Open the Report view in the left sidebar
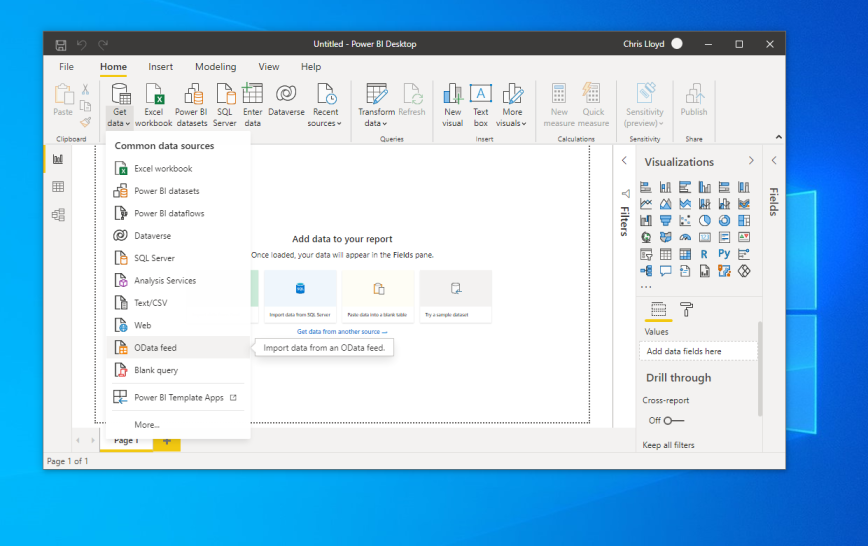This screenshot has height=546, width=868. pos(58,159)
